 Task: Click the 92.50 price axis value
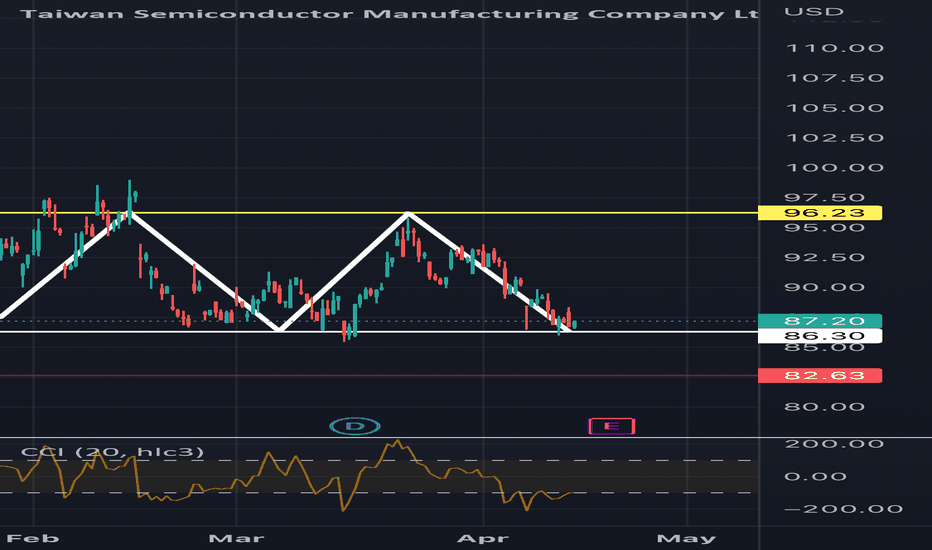point(824,257)
